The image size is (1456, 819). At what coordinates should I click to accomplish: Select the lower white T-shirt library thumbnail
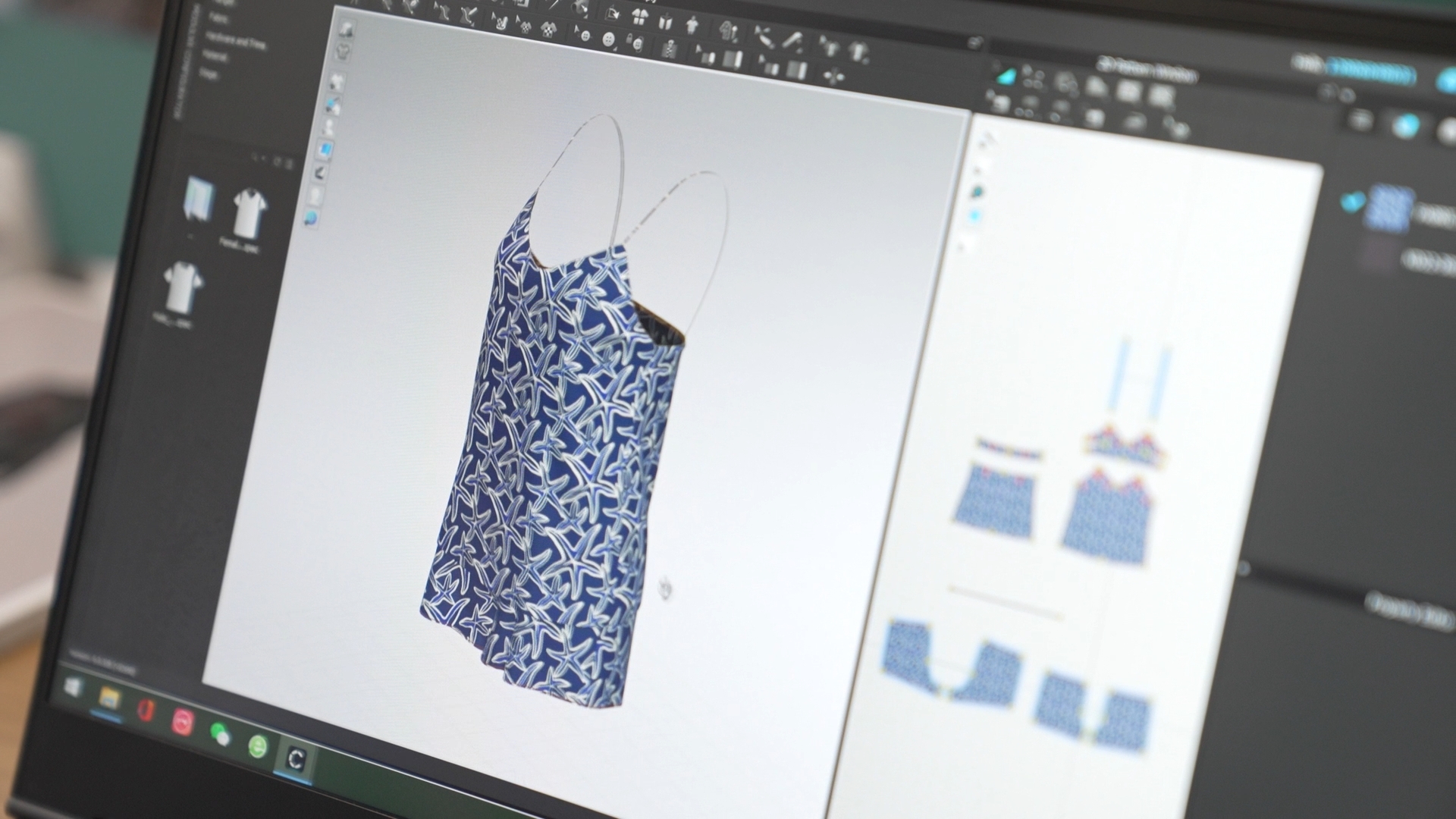point(183,287)
